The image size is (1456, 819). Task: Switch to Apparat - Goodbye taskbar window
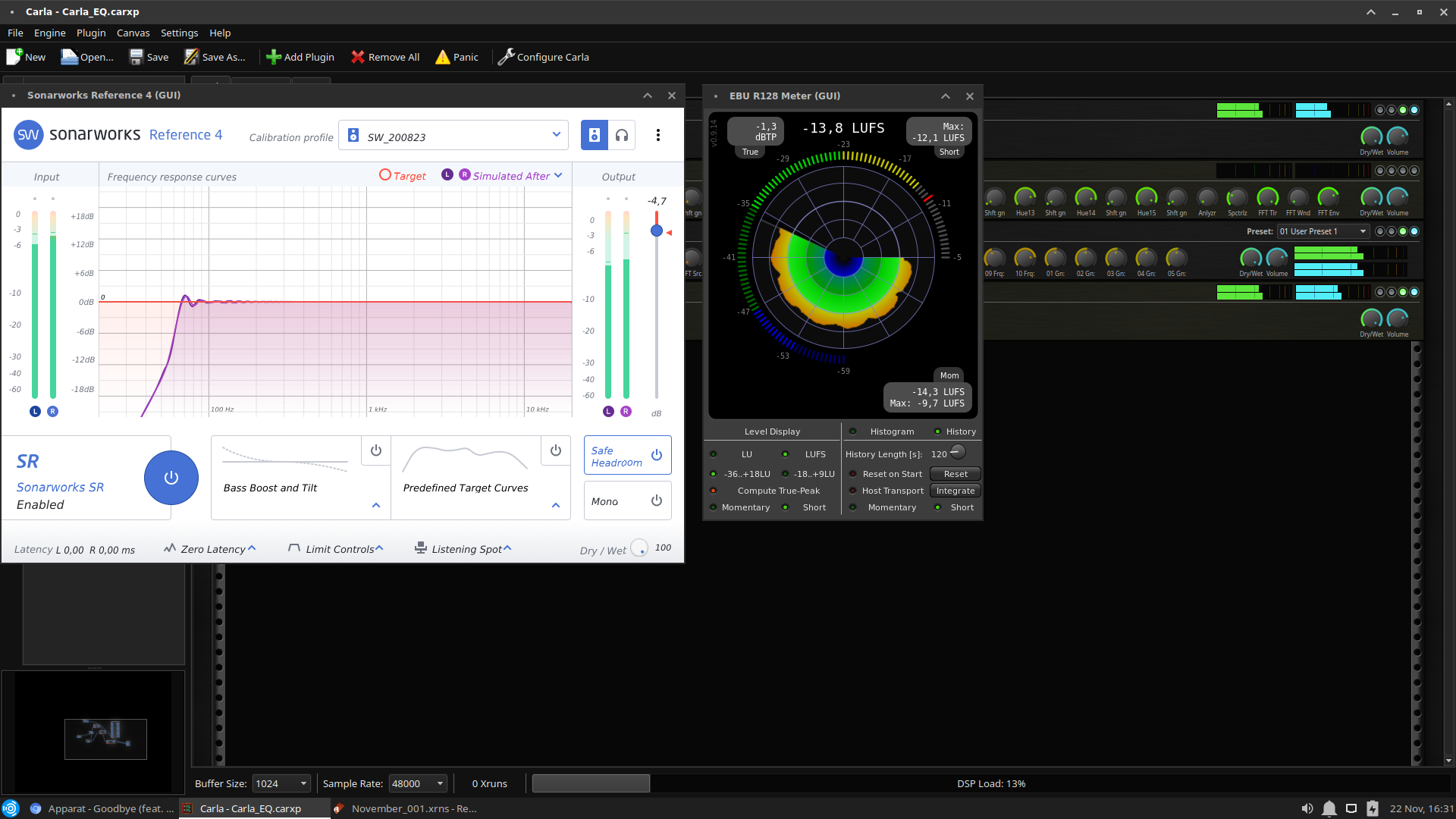[x=102, y=808]
